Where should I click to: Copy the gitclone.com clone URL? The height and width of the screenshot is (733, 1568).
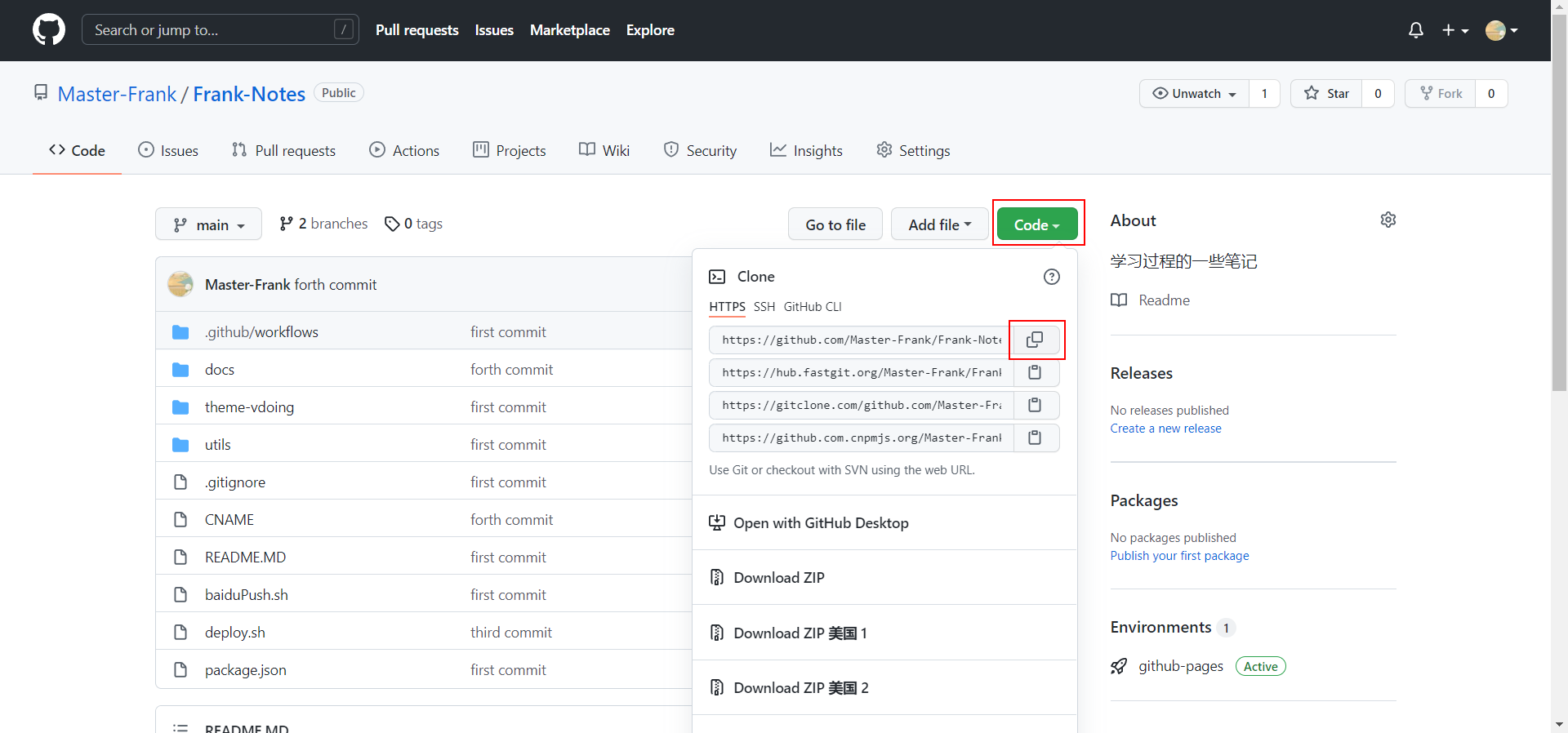pyautogui.click(x=1035, y=405)
